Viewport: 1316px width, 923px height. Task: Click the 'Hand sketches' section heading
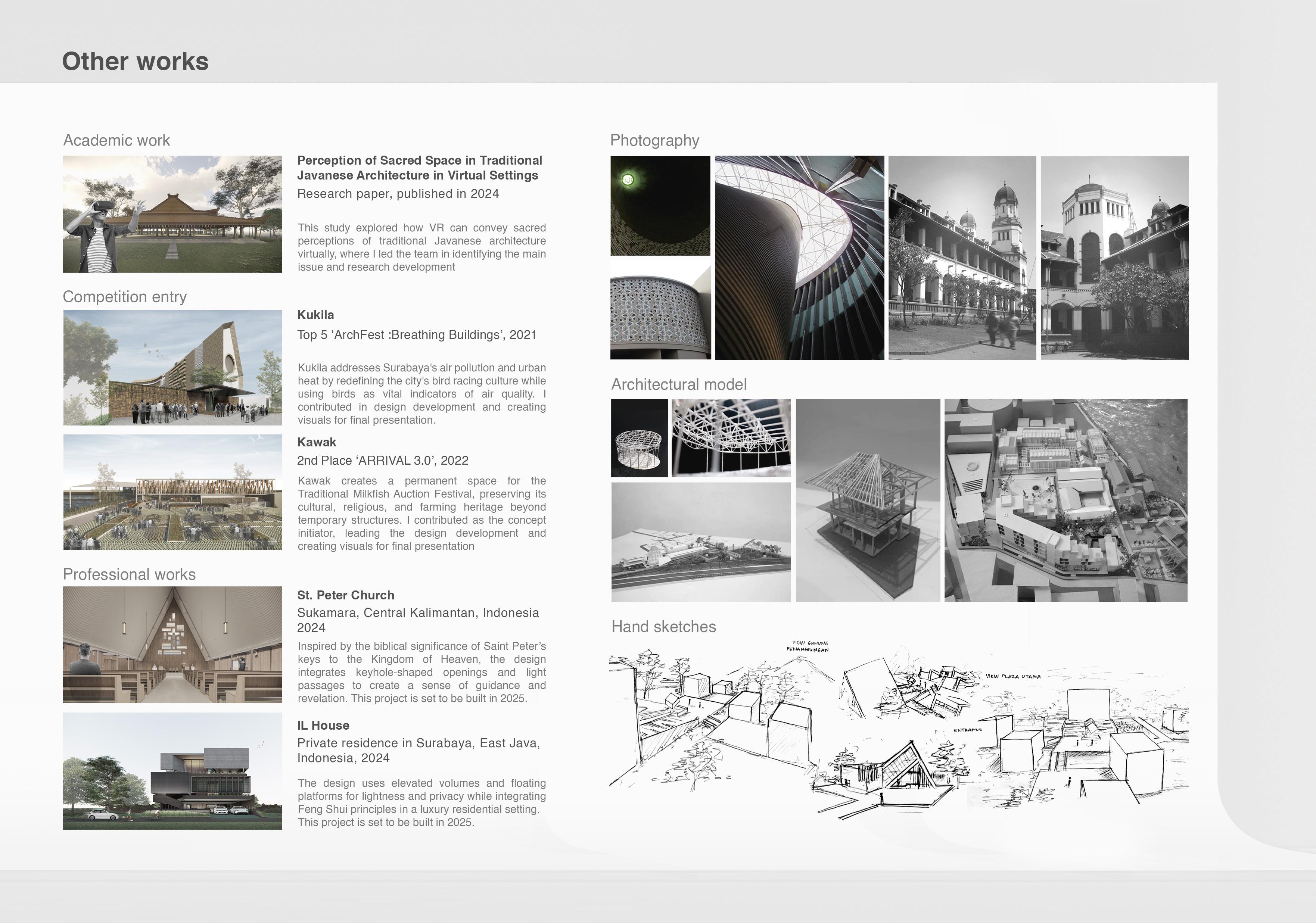coord(663,627)
